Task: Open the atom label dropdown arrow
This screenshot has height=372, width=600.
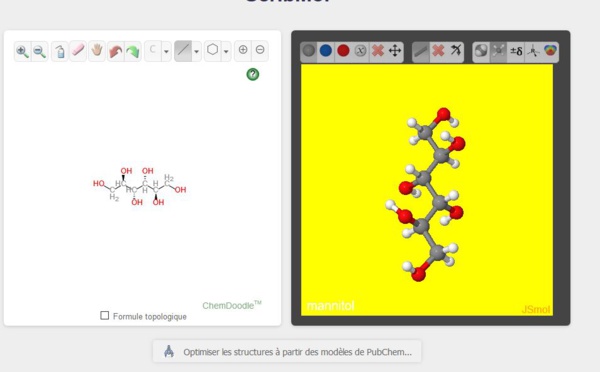Action: coord(166,51)
